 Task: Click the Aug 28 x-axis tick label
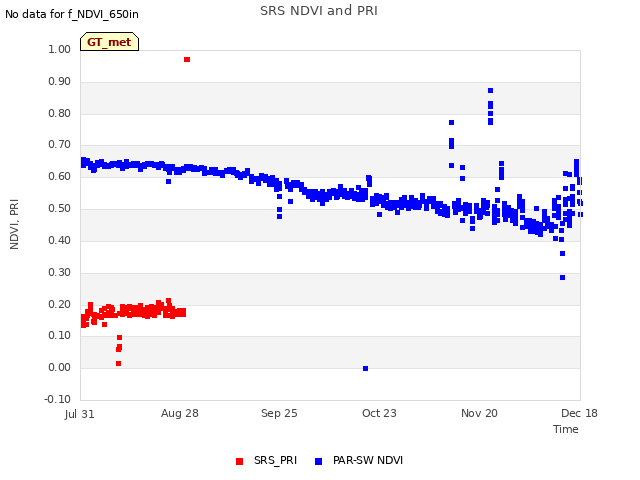coord(180,413)
